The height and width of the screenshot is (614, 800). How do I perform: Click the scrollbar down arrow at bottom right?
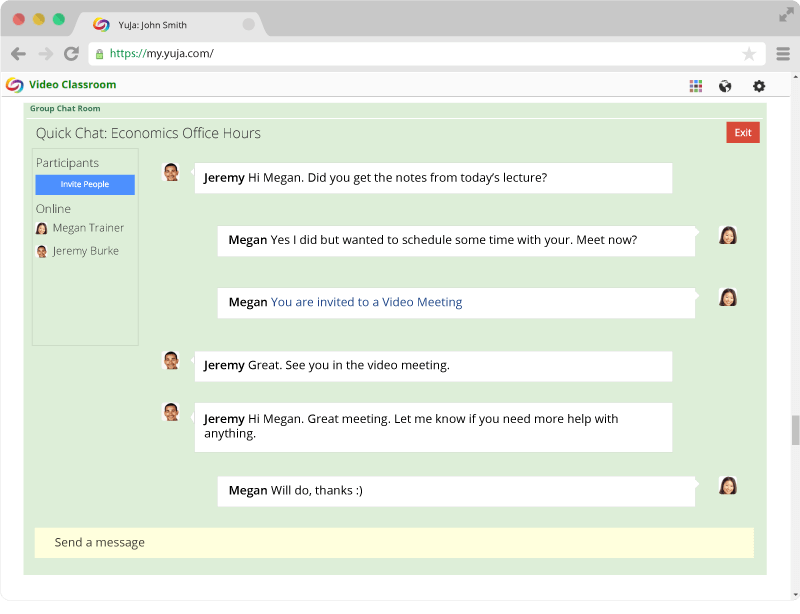[x=796, y=595]
